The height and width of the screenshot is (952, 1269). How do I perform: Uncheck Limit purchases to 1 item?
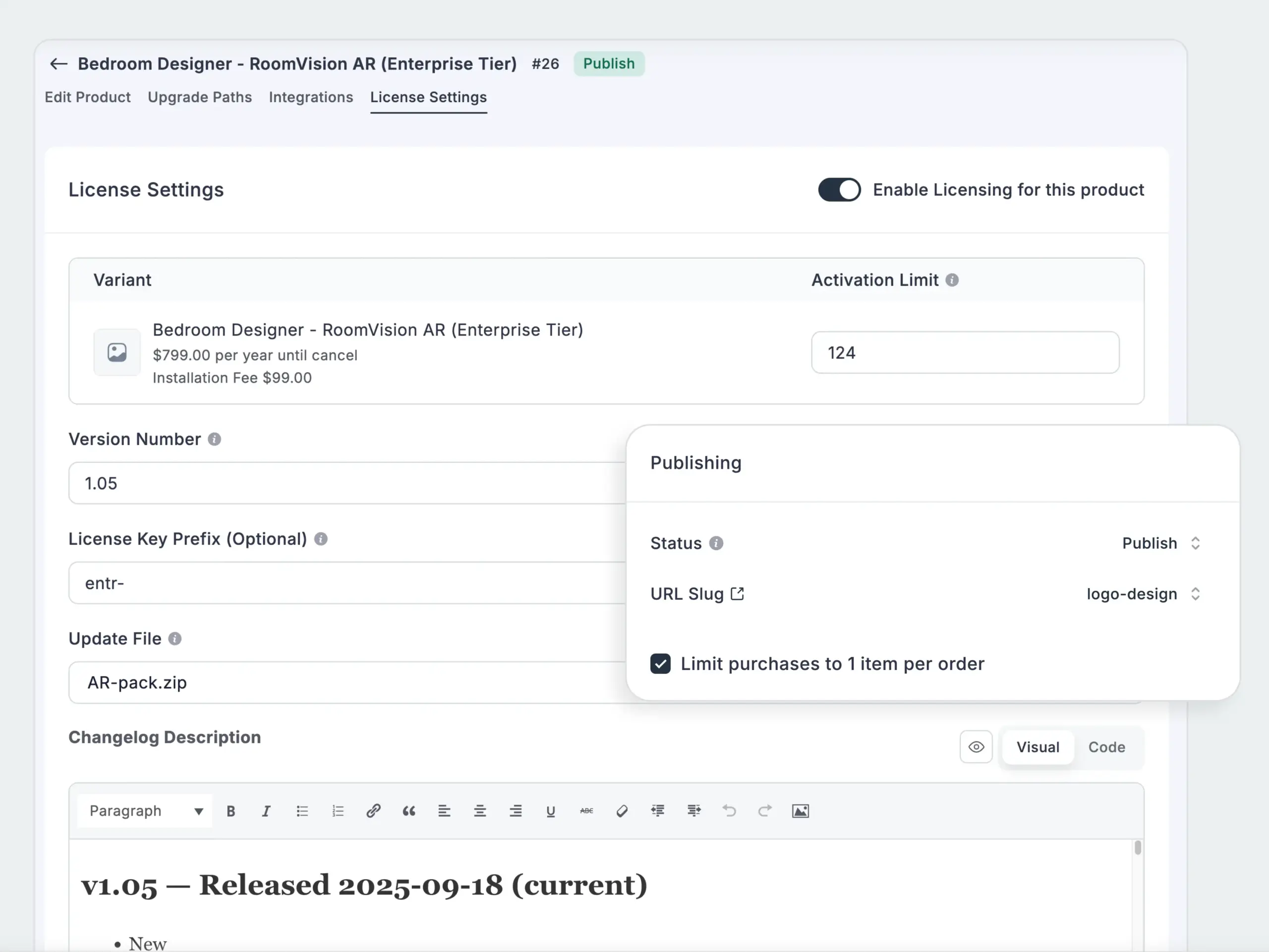pyautogui.click(x=660, y=664)
